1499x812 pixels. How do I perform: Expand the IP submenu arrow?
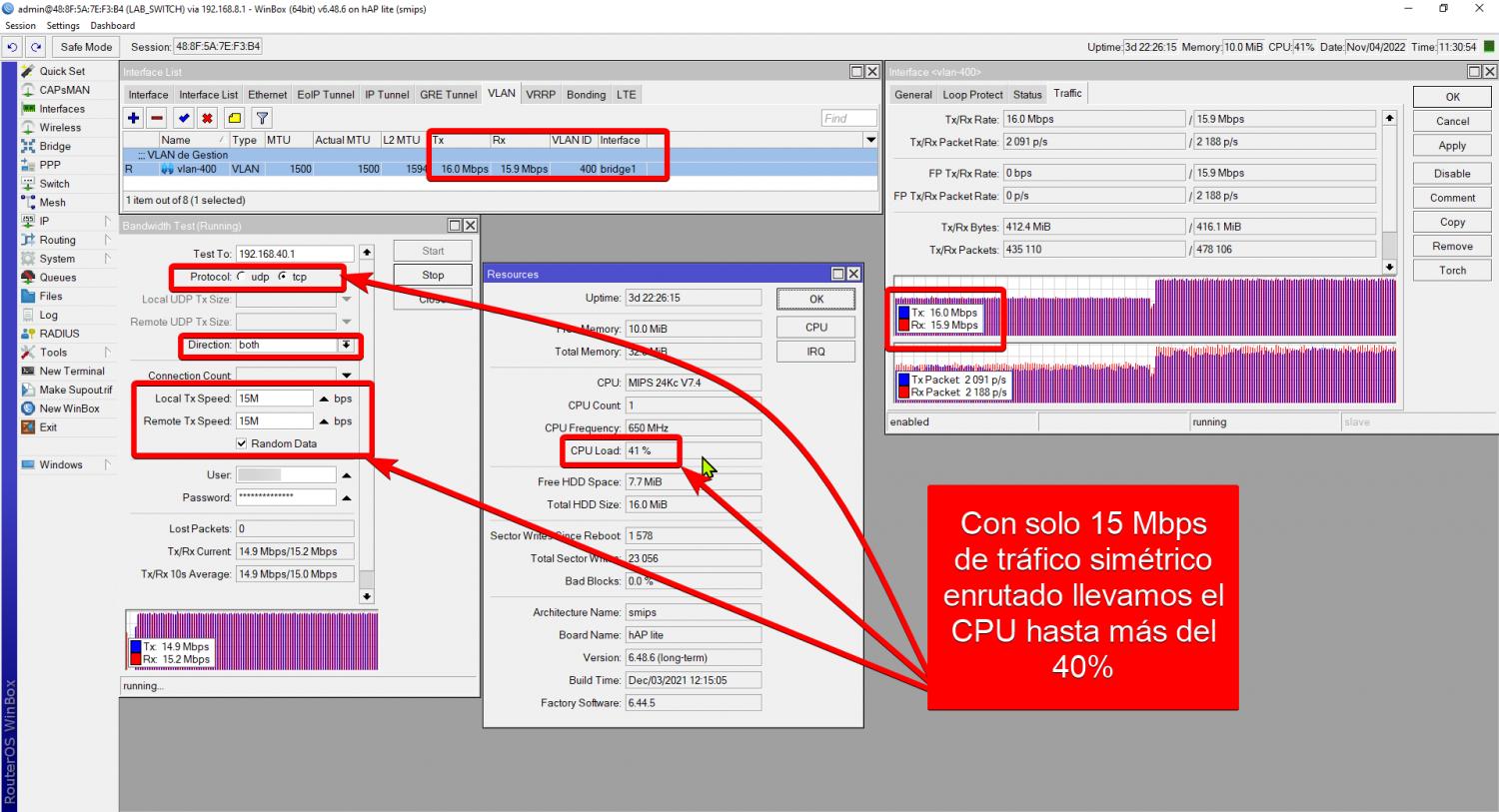[x=107, y=221]
